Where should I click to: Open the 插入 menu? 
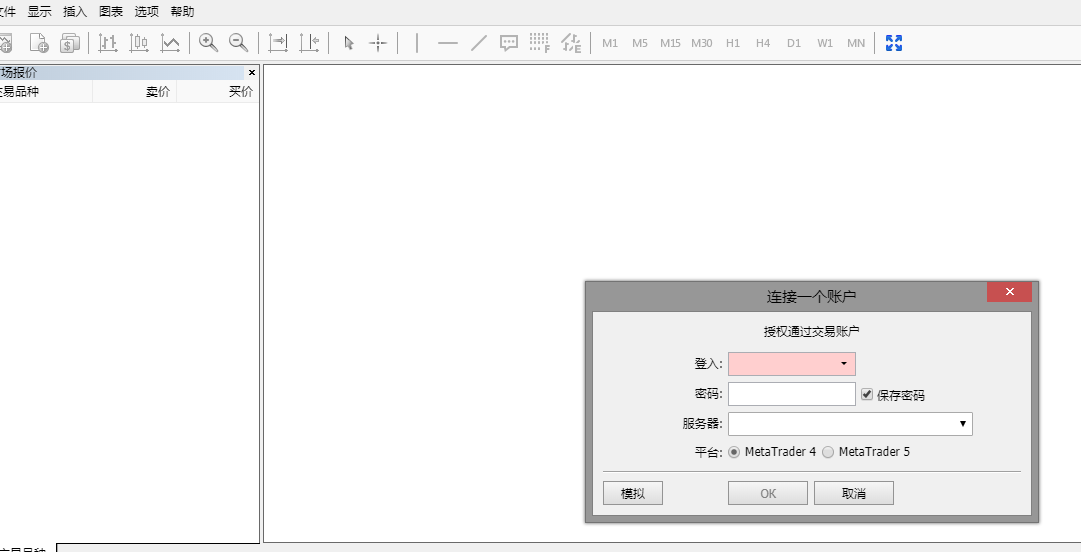[x=75, y=12]
